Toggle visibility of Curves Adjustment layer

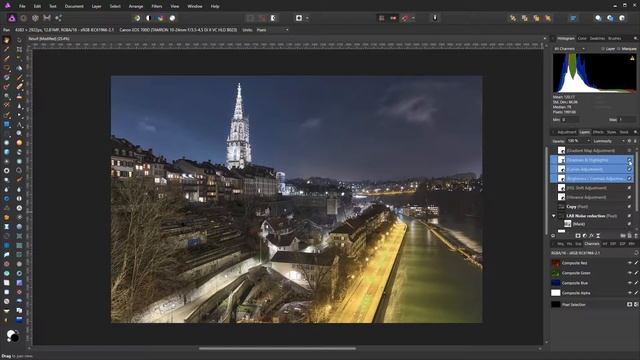tap(629, 169)
